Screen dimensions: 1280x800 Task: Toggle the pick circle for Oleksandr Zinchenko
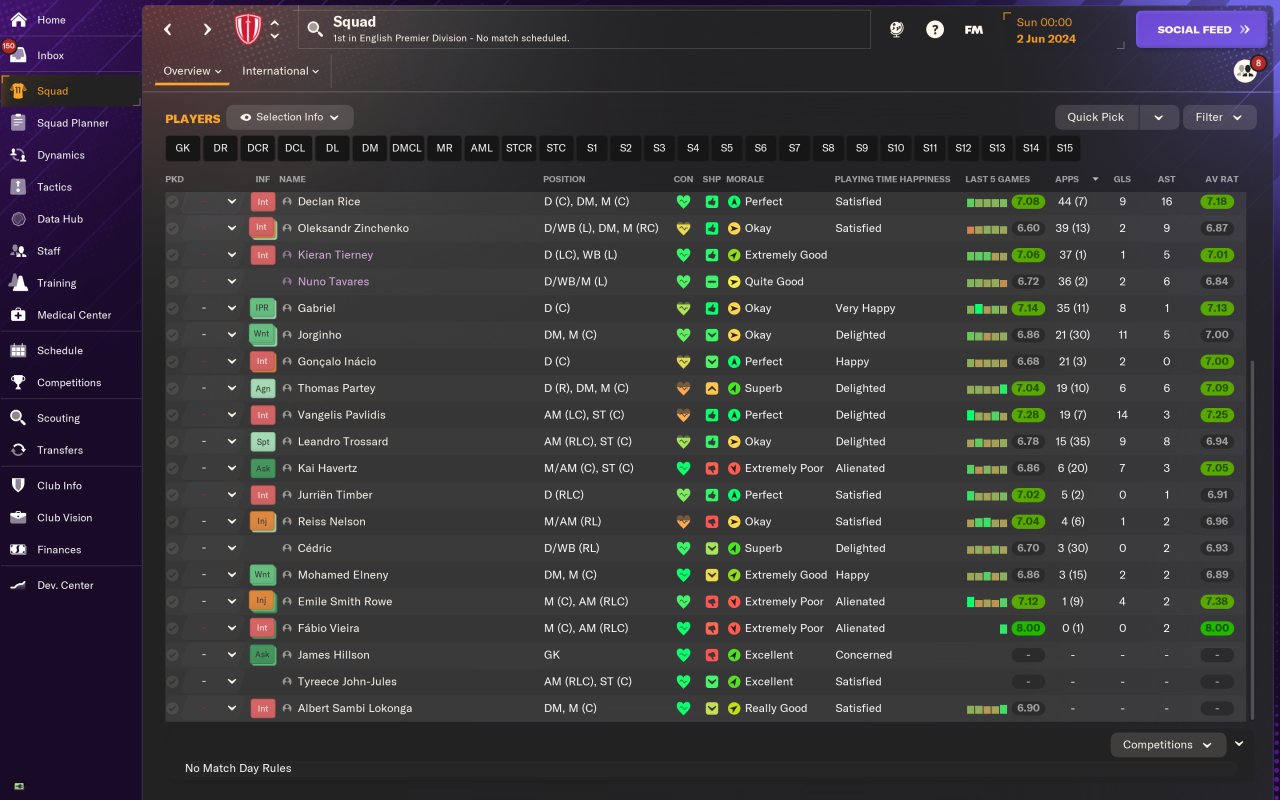pos(173,228)
